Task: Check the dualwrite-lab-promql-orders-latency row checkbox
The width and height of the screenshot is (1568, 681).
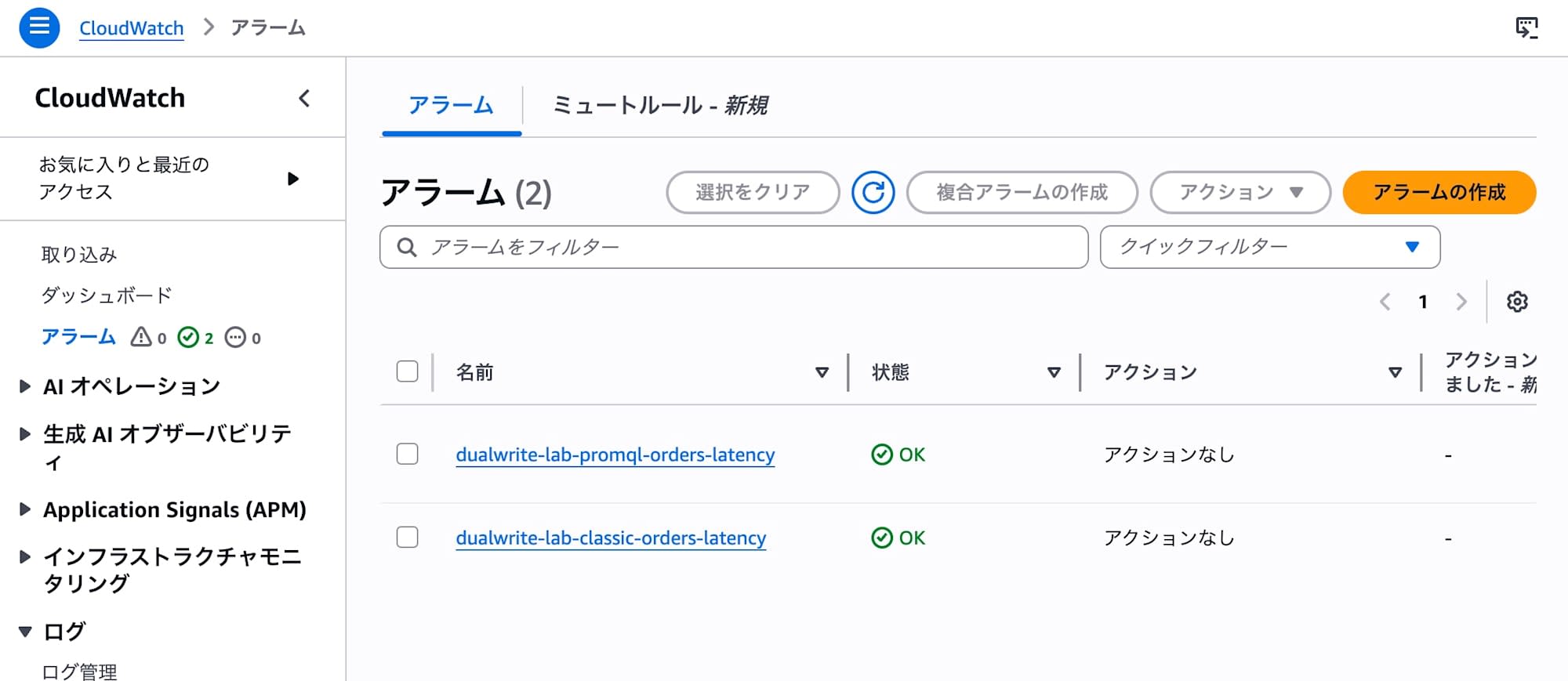Action: click(x=407, y=454)
